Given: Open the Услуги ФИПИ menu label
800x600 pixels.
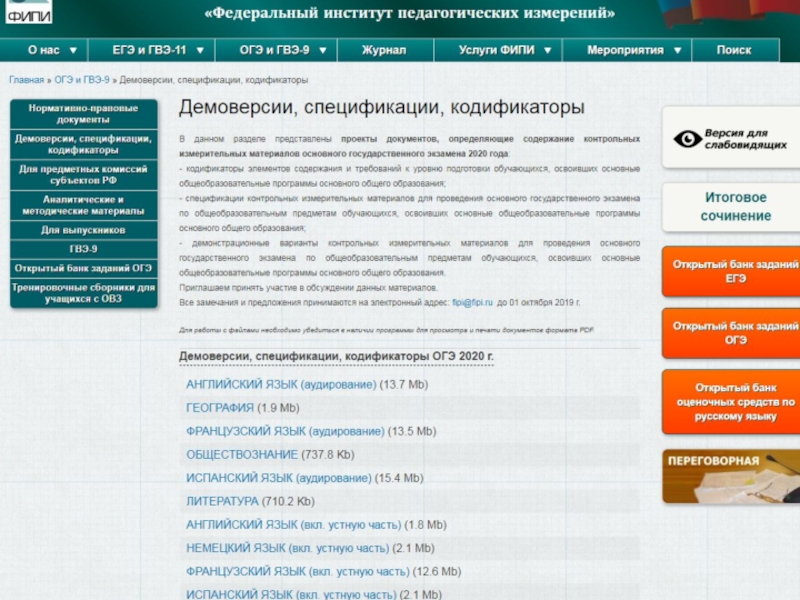Looking at the screenshot, I should [496, 50].
